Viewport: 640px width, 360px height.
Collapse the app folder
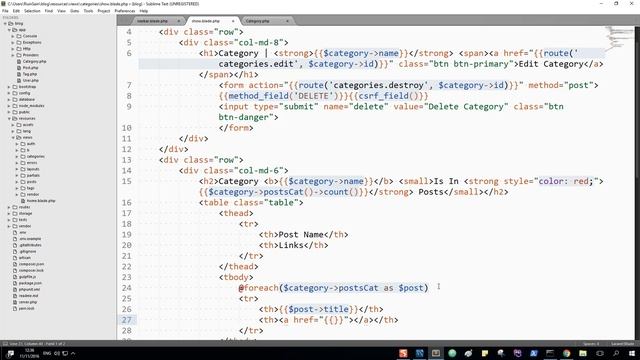pos(9,30)
